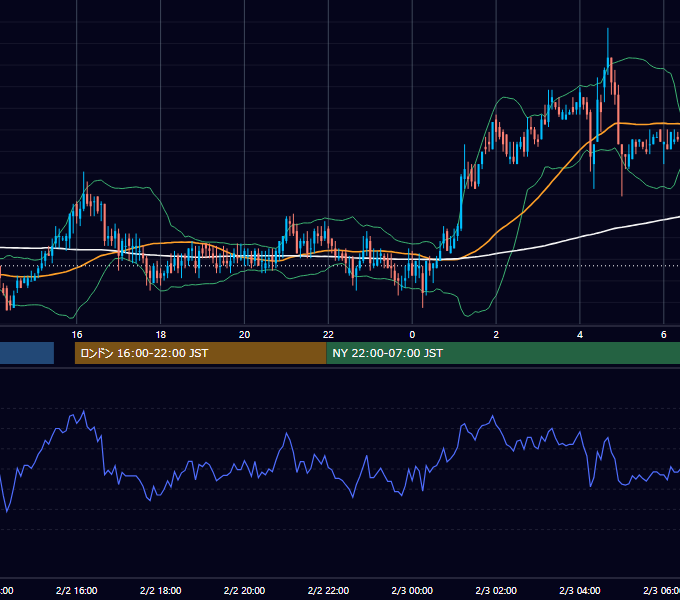This screenshot has width=680, height=600.
Task: Click the '4' hour label on chart axis
Action: point(580,335)
